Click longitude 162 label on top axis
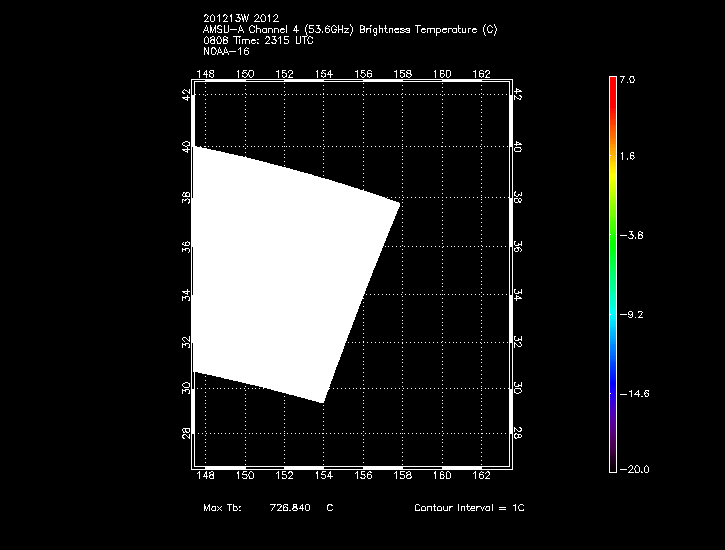This screenshot has height=550, width=725. [x=481, y=73]
